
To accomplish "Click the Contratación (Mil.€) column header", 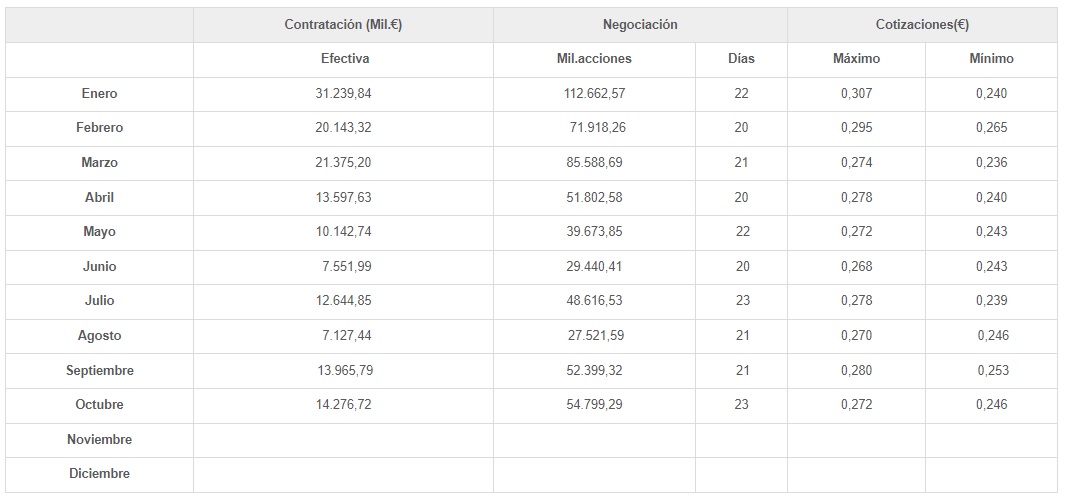I will point(343,25).
